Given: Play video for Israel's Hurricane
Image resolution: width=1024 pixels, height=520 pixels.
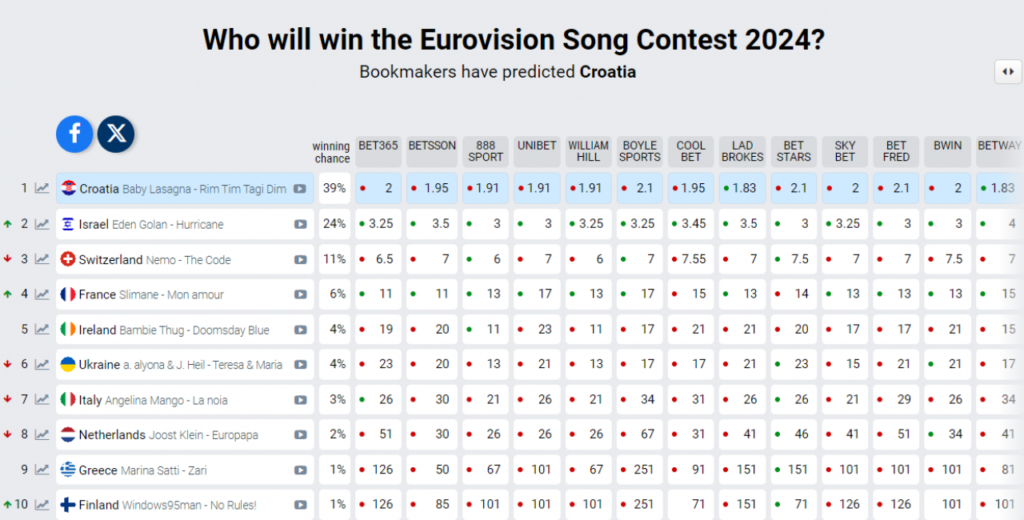Looking at the screenshot, I should [x=300, y=224].
